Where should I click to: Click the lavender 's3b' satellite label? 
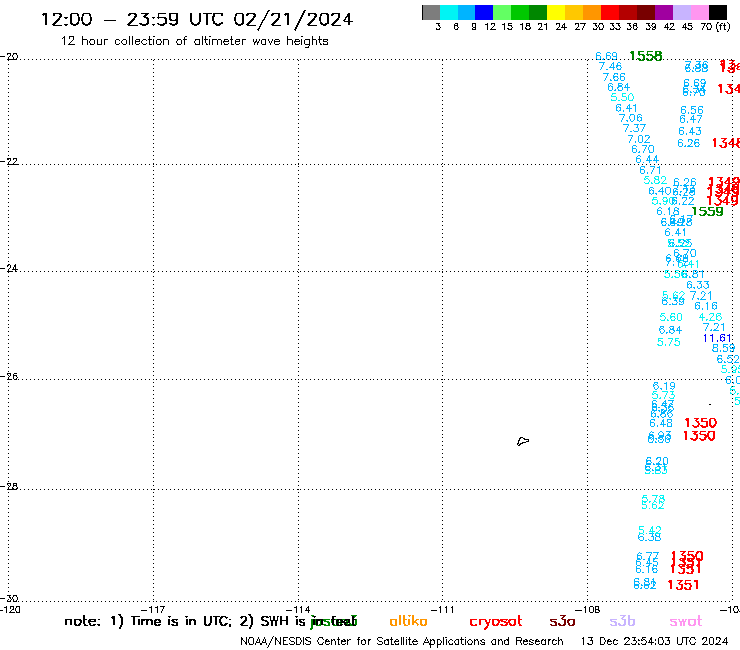pyautogui.click(x=622, y=621)
